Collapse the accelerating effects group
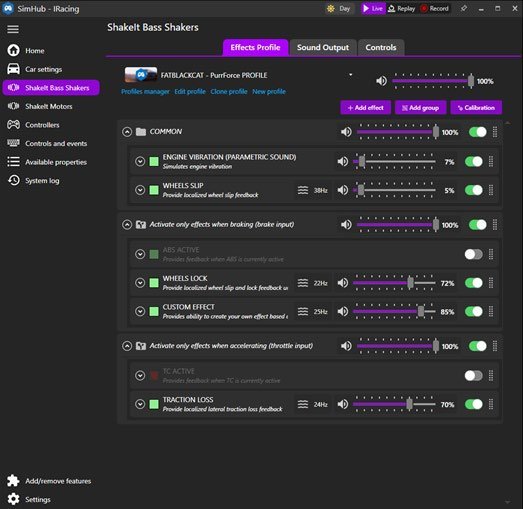Image resolution: width=523 pixels, height=509 pixels. click(x=127, y=346)
